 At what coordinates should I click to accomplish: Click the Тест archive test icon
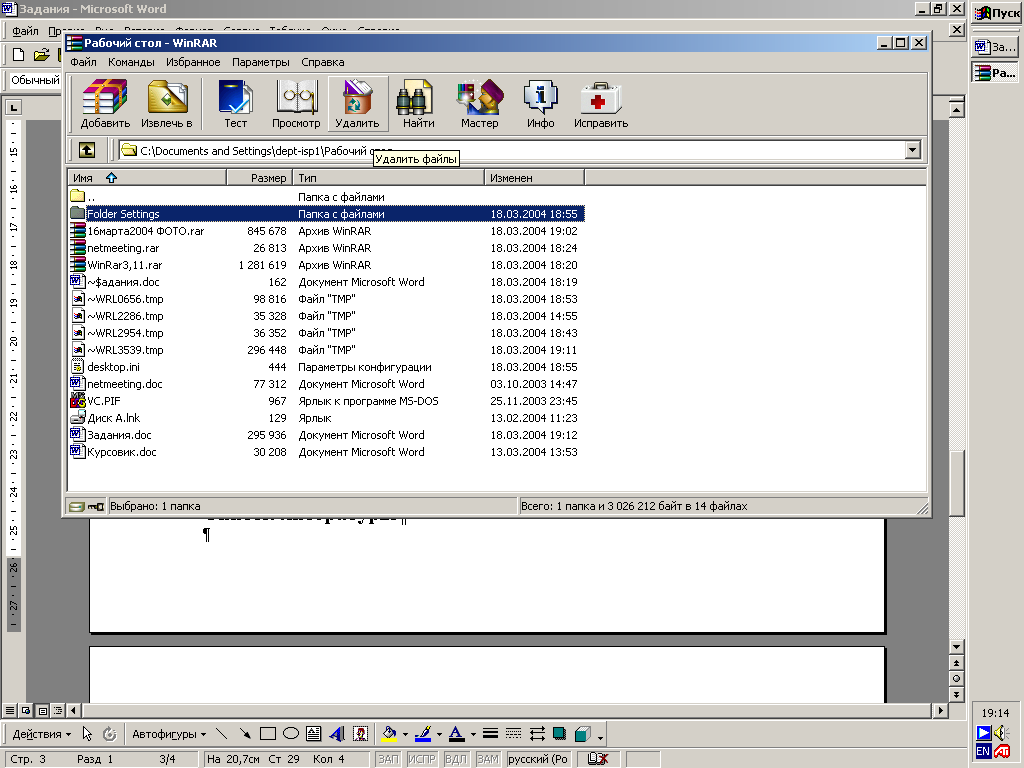pyautogui.click(x=235, y=103)
